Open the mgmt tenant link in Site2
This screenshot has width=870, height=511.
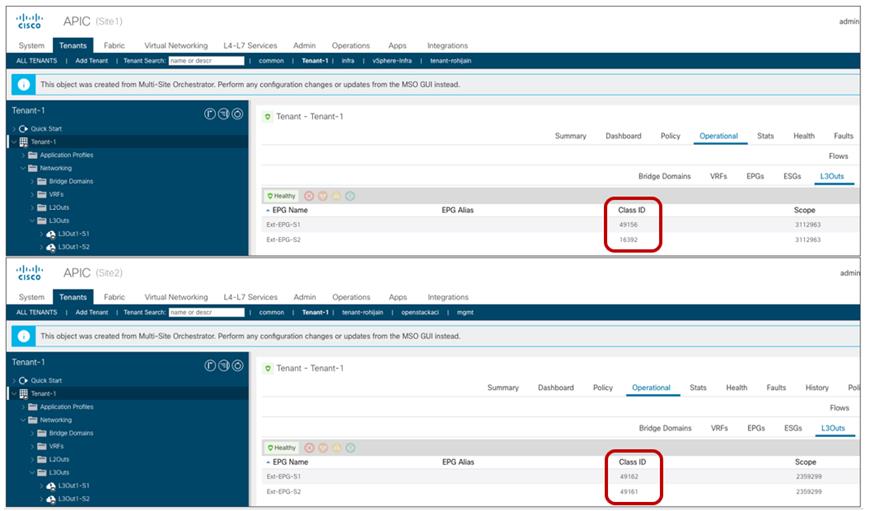465,313
